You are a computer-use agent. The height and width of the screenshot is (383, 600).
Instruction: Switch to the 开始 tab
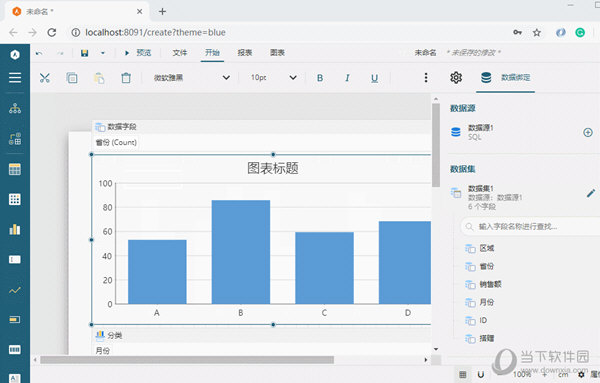point(212,53)
